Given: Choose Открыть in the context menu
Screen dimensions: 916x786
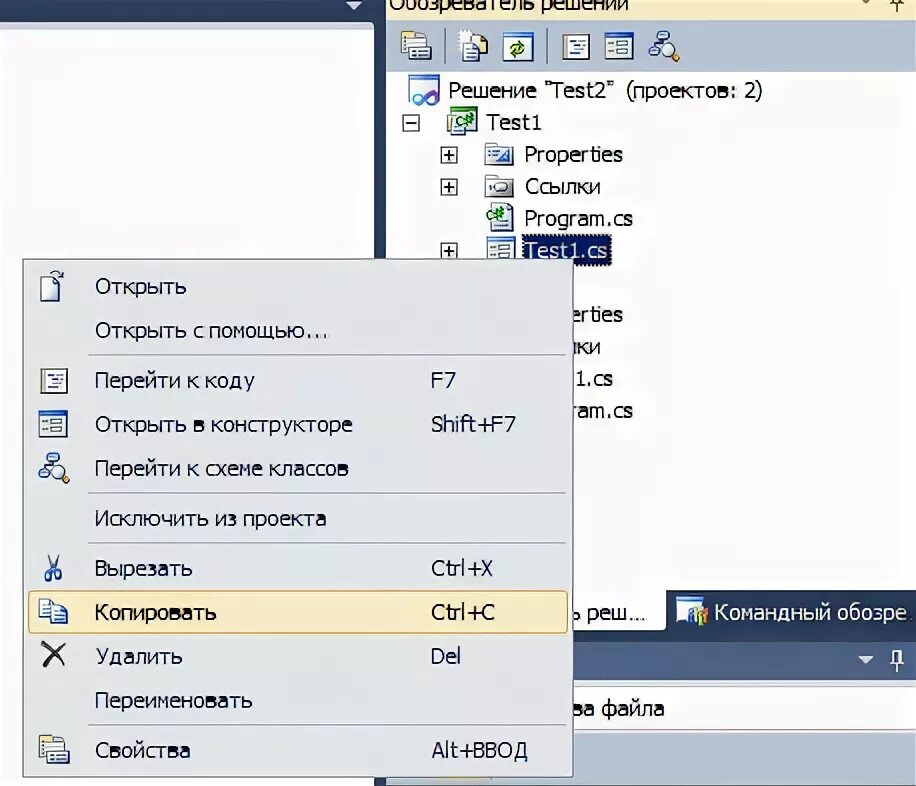Looking at the screenshot, I should point(297,286).
